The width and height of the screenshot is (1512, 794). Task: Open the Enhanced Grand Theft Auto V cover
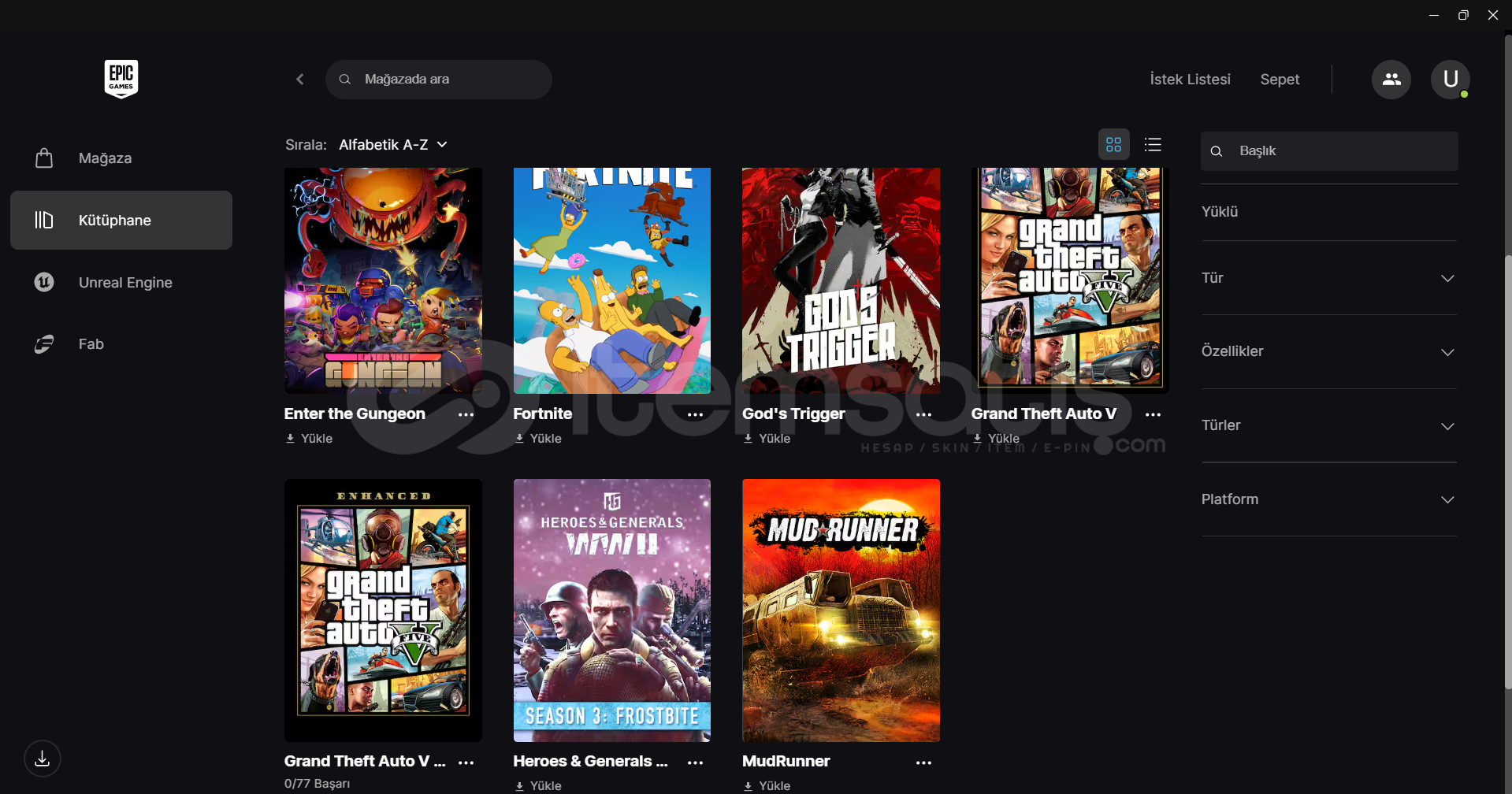point(383,610)
